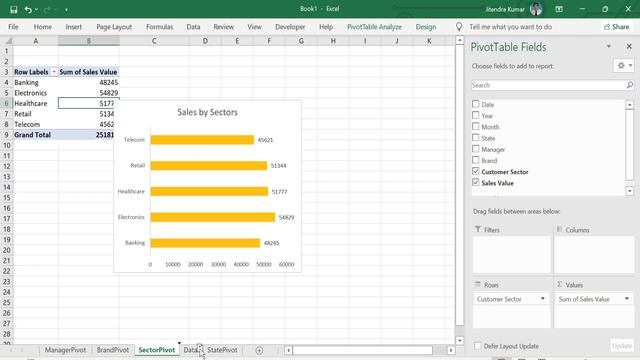This screenshot has height=360, width=640.
Task: Click the Sales by Sectors chart title
Action: [207, 112]
